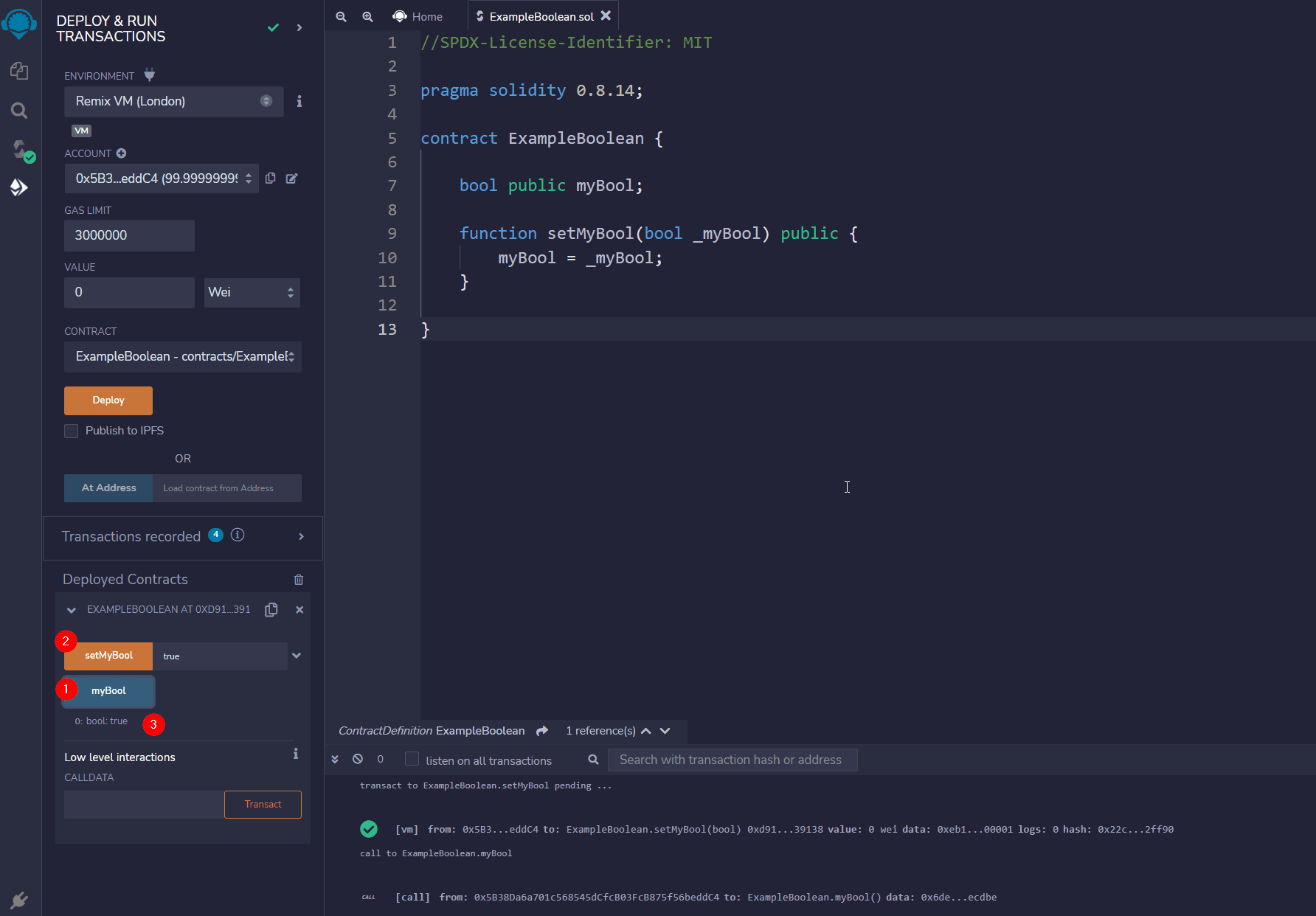Go to next reference arrow

click(665, 731)
